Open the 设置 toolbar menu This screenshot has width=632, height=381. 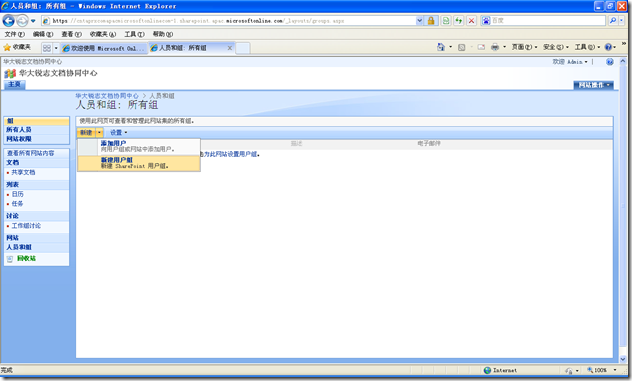[118, 133]
